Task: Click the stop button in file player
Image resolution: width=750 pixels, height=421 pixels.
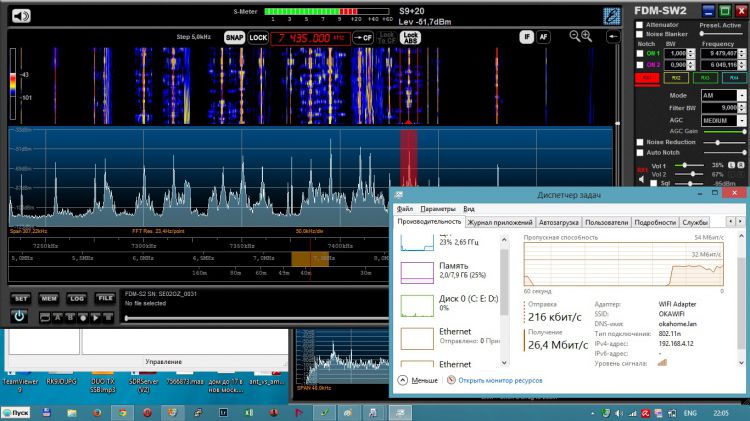Action: pos(108,317)
